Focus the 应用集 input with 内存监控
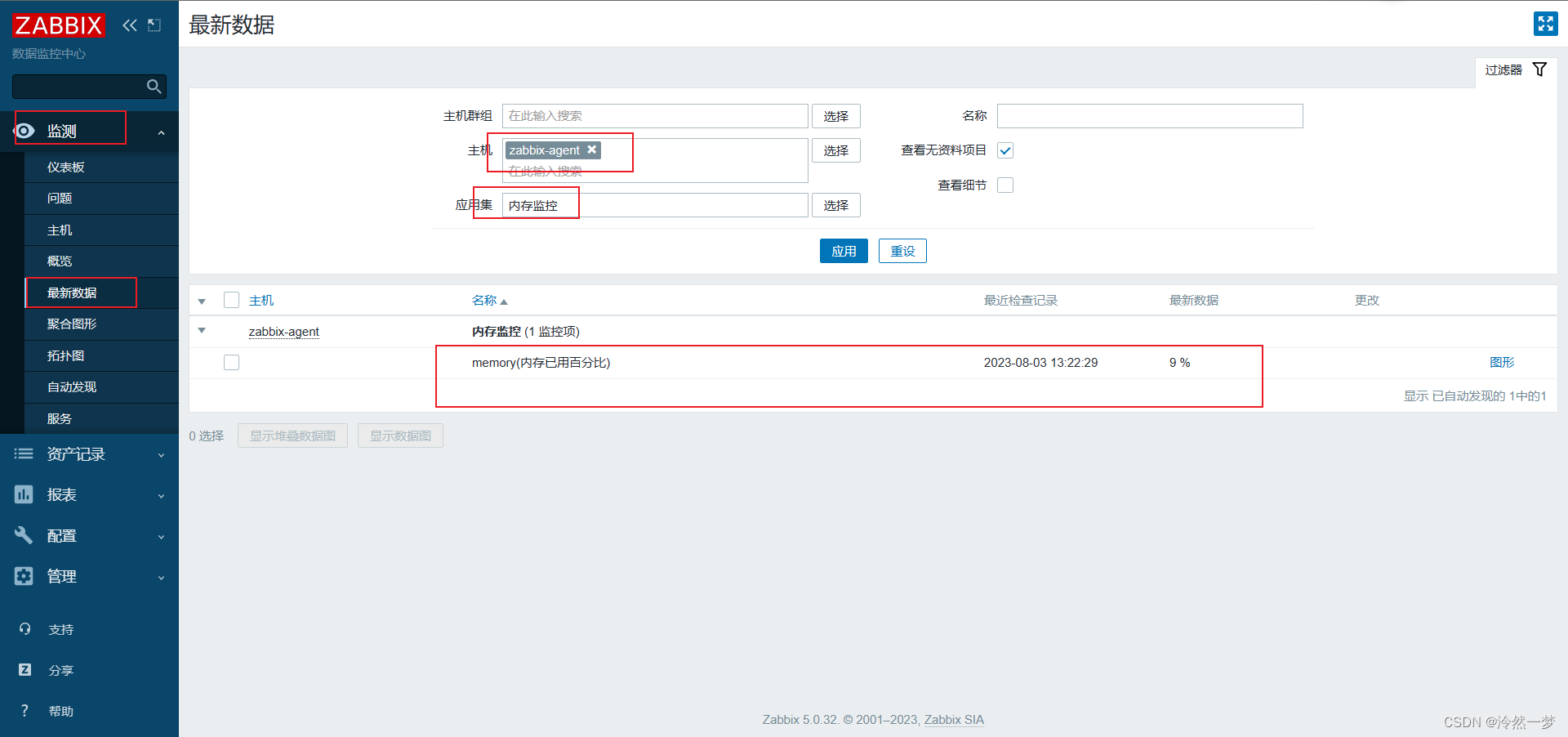The height and width of the screenshot is (737, 1568). pos(655,205)
